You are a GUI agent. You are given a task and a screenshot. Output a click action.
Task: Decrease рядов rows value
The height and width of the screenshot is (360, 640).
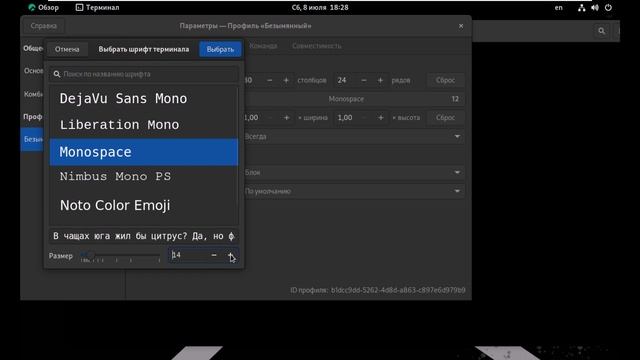(364, 80)
